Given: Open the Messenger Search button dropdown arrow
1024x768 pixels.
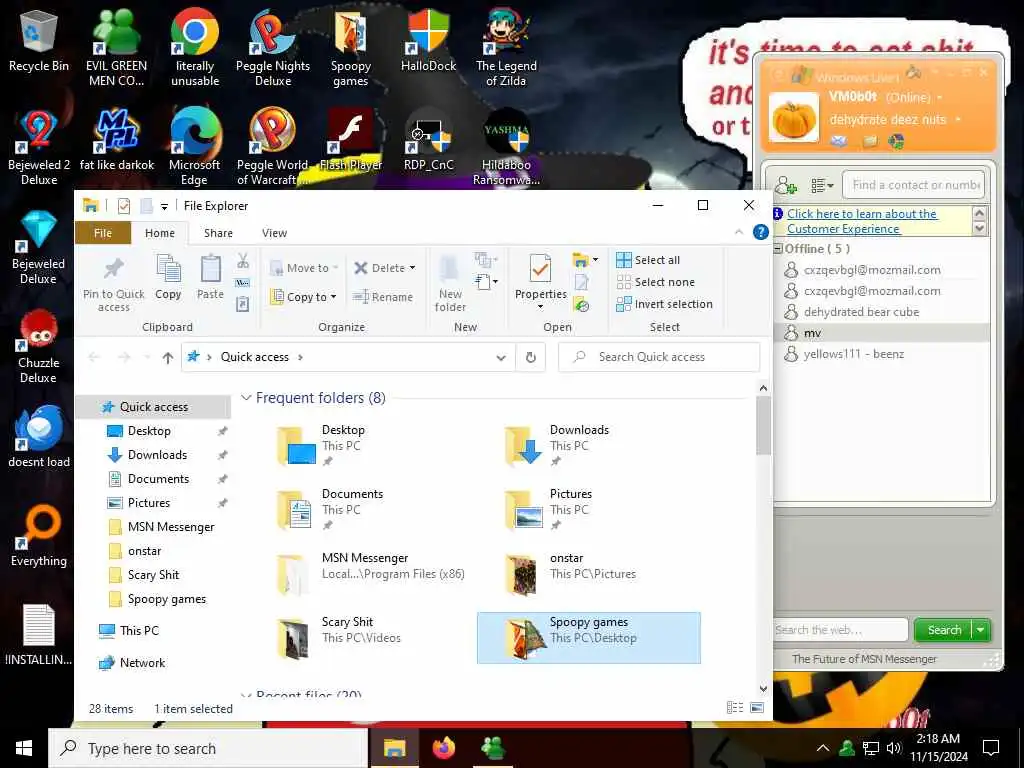Looking at the screenshot, I should [981, 630].
